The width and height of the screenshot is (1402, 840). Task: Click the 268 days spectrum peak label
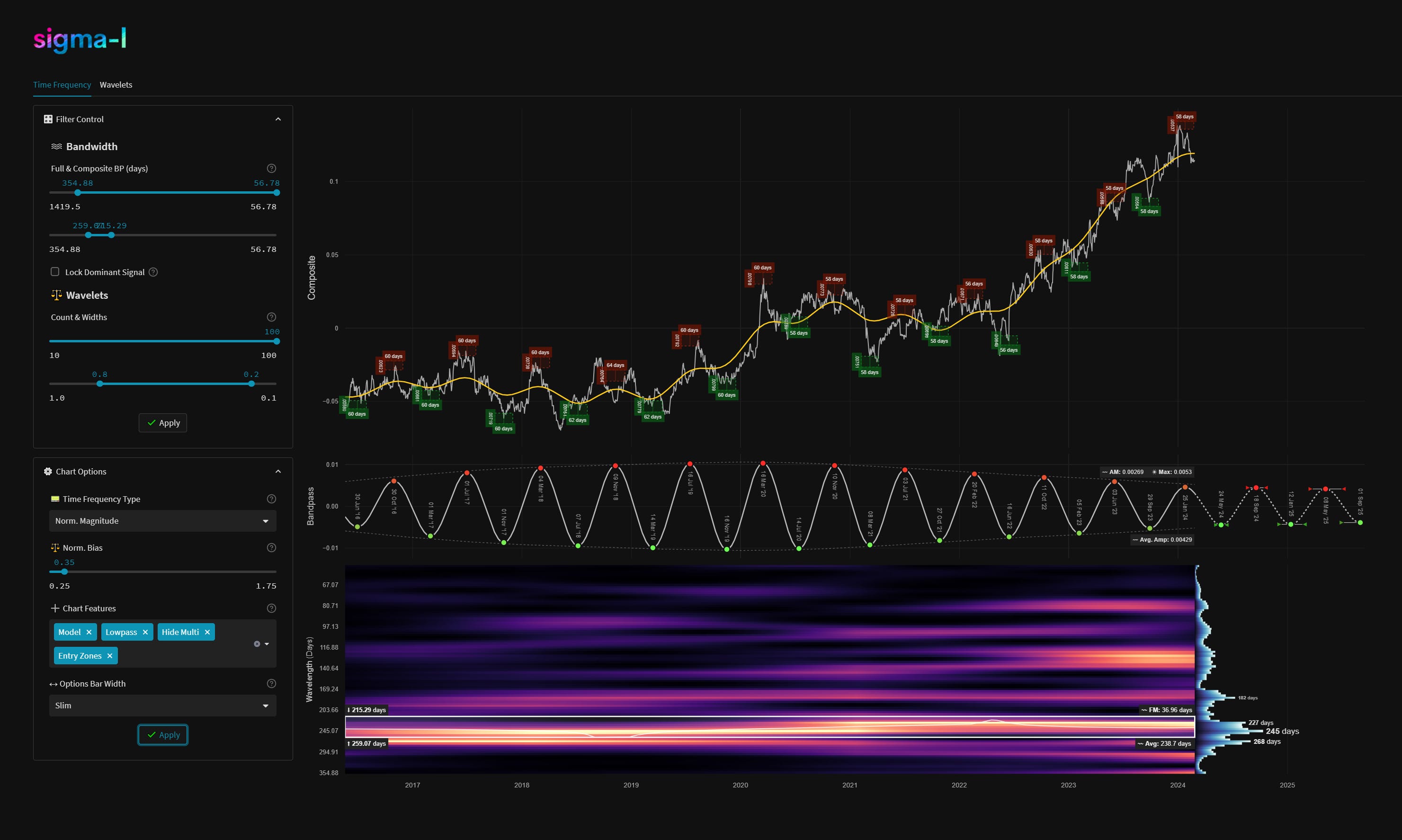pos(1267,742)
